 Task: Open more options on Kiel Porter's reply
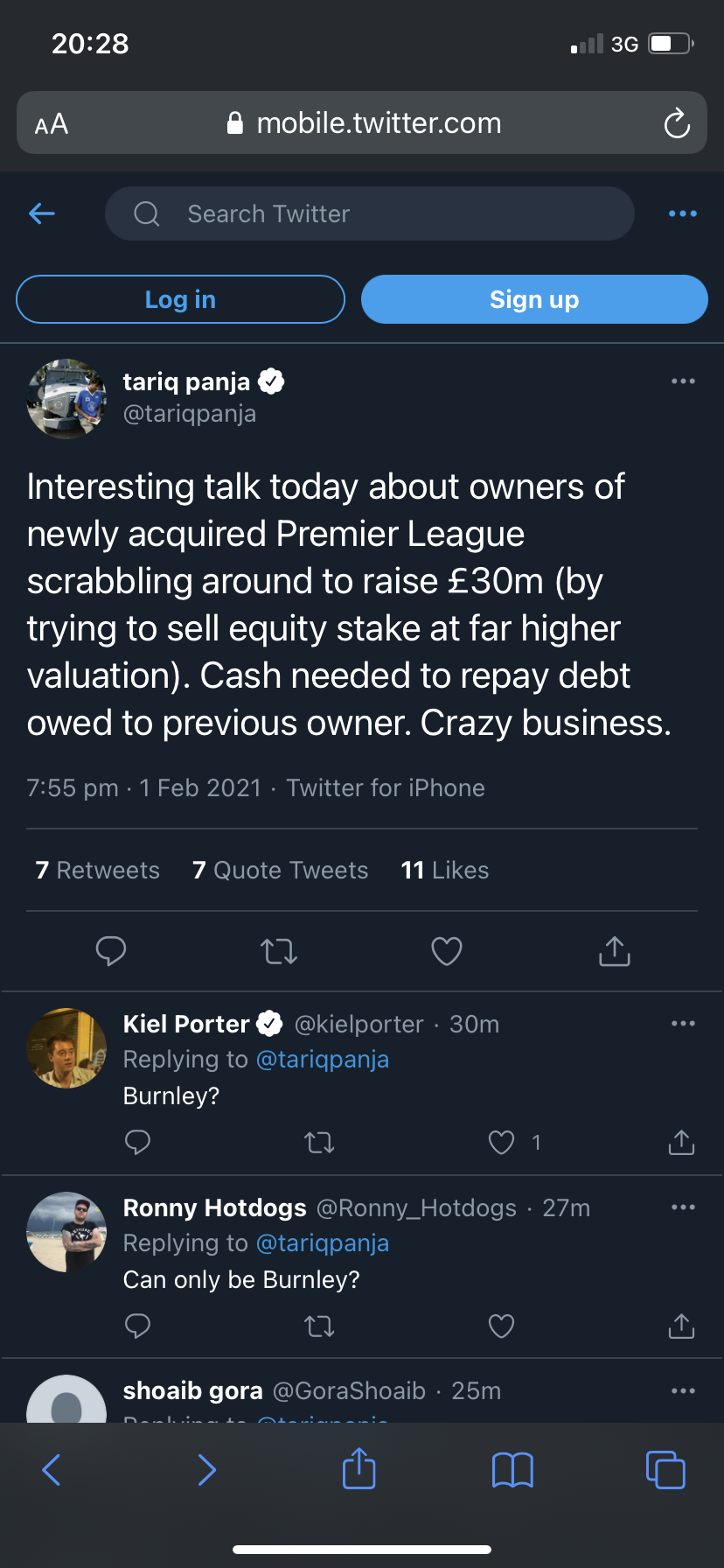coord(683,1024)
